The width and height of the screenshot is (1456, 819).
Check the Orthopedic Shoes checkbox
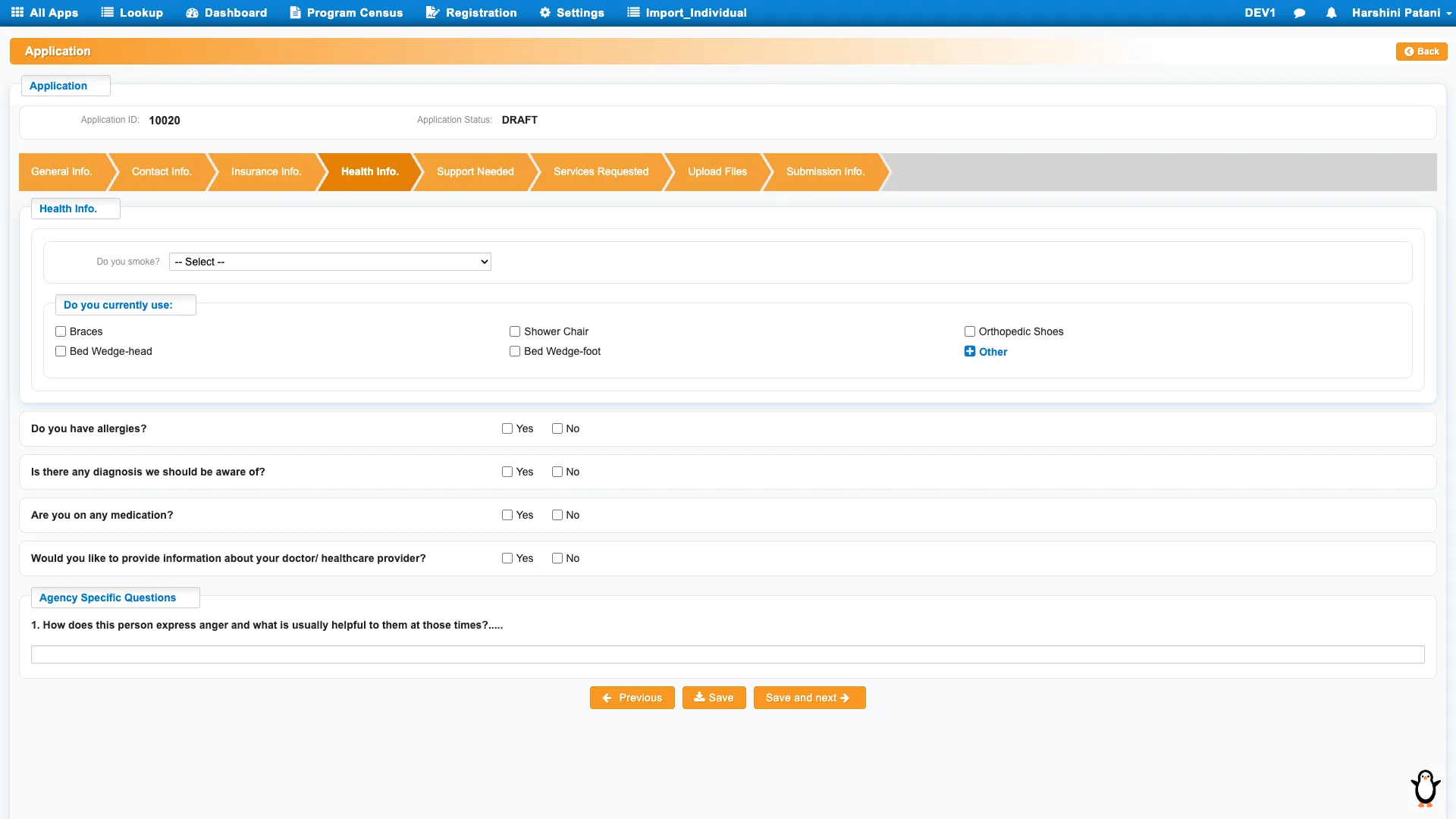969,331
